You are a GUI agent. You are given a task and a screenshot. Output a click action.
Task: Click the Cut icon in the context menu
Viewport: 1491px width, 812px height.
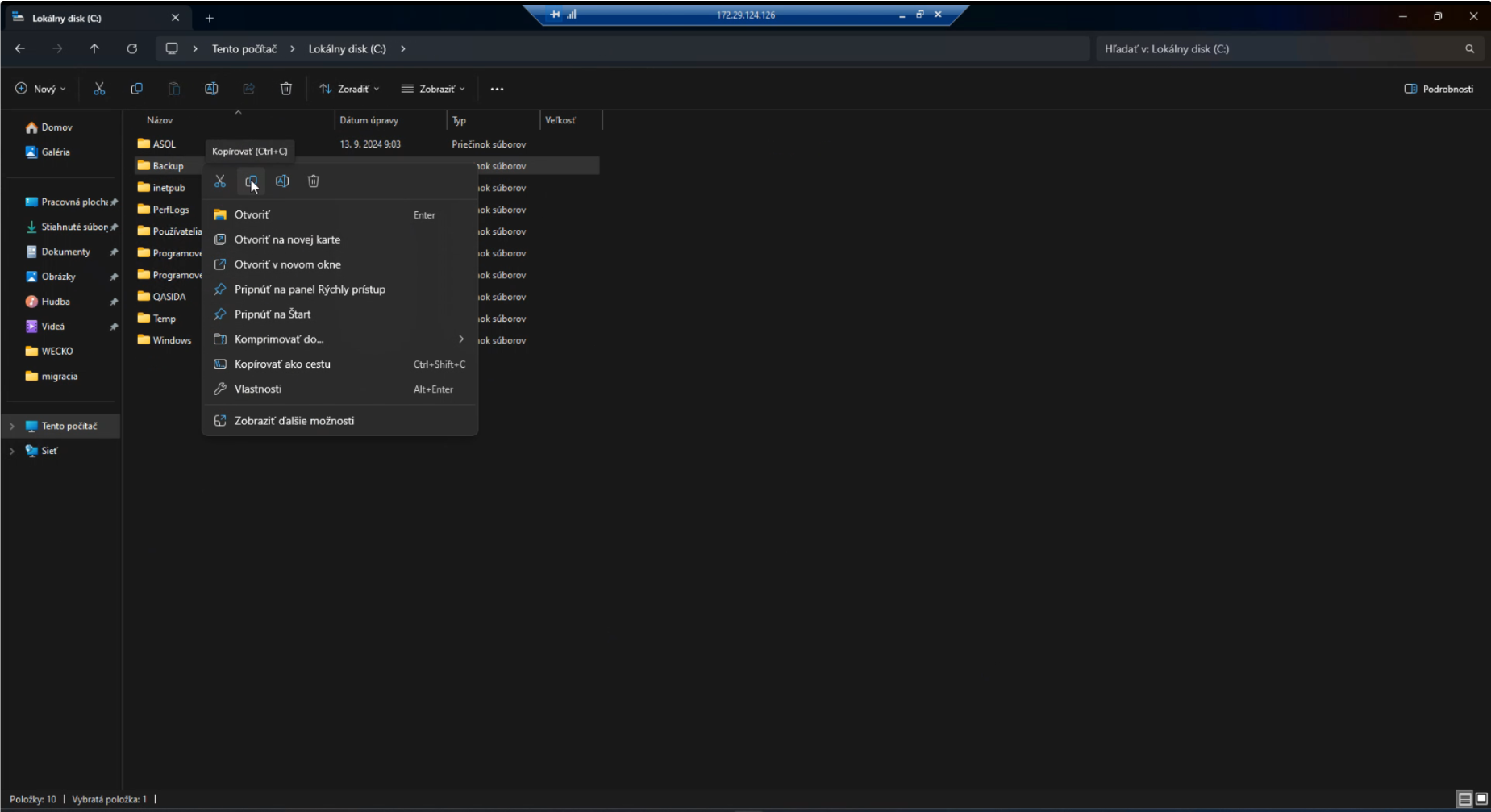click(x=220, y=181)
